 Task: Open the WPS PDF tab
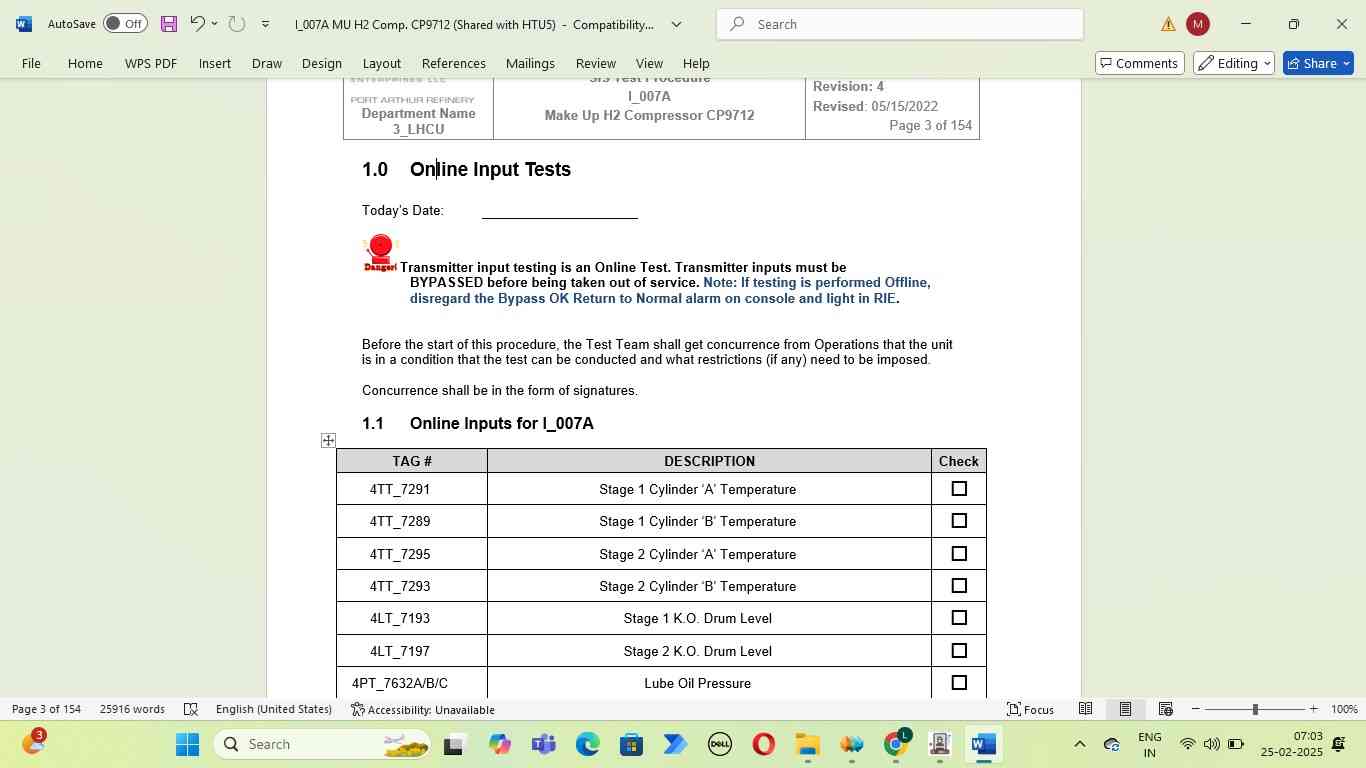151,63
